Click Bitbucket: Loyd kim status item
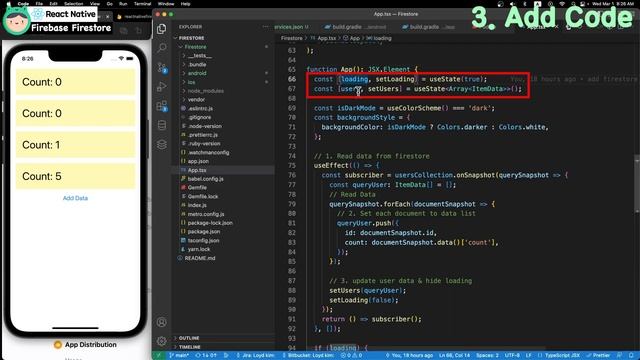Screen dimensions: 640x360 [x=308, y=356]
